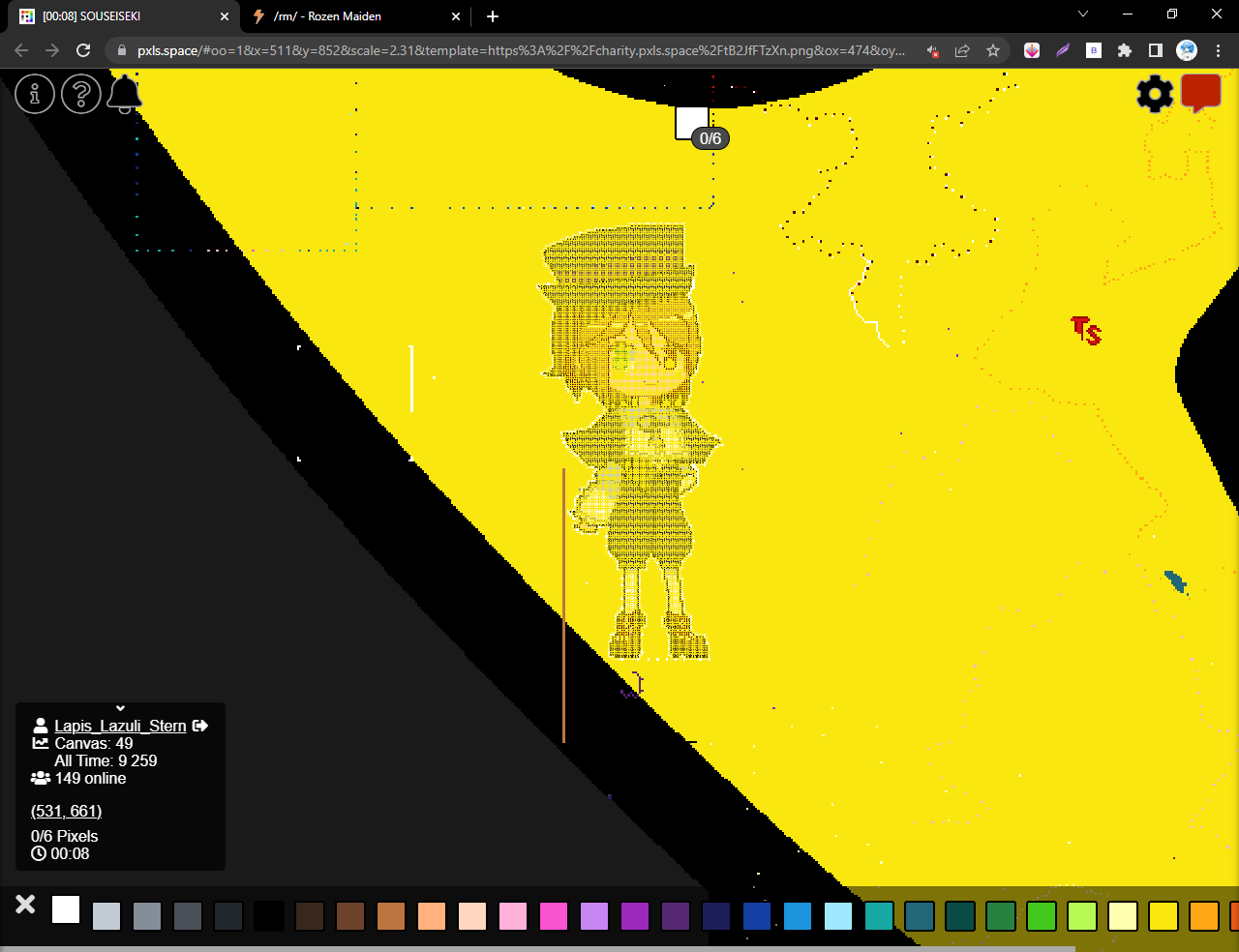Open the purple feather extension
The image size is (1239, 952).
coord(1063,50)
